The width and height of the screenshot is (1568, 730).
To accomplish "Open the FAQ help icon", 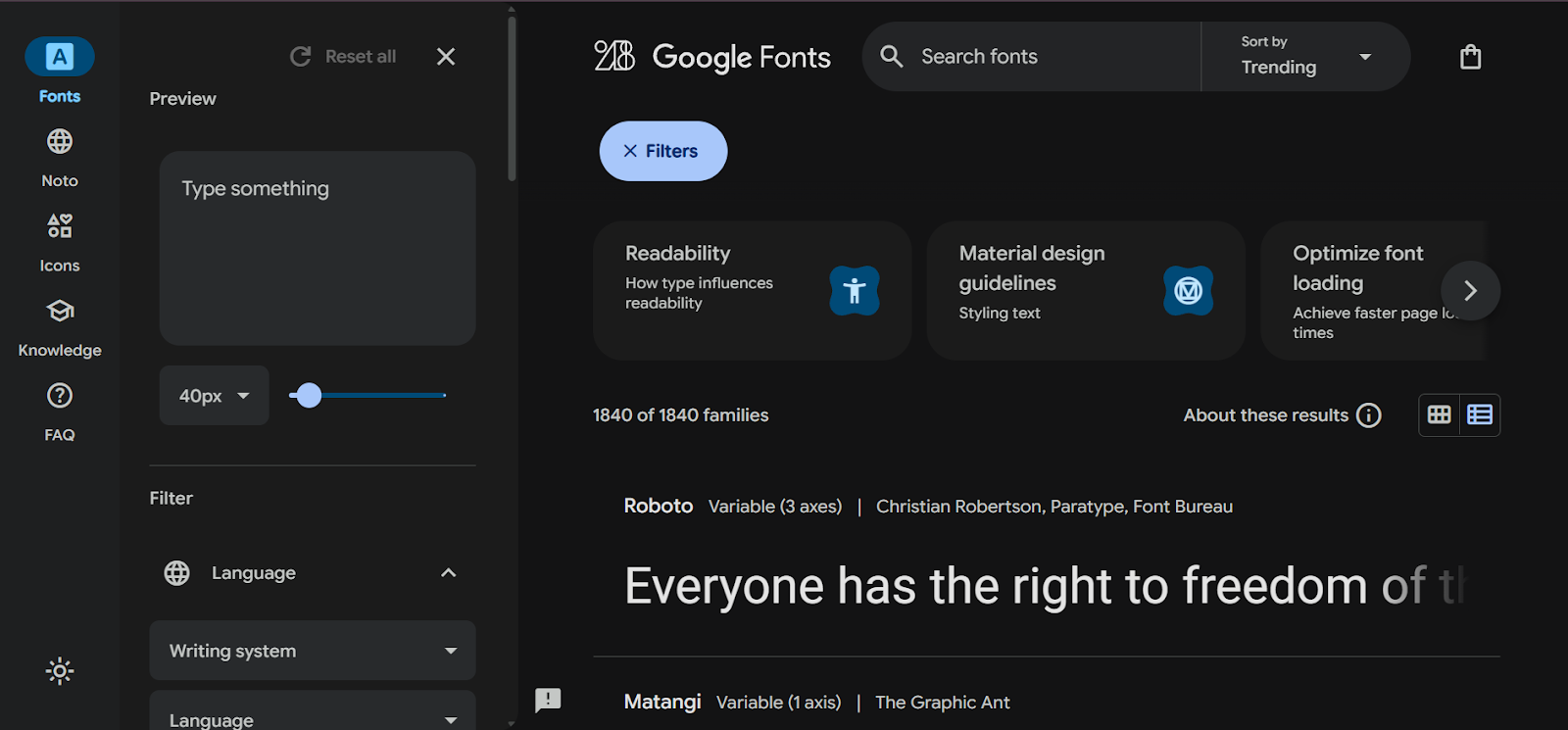I will (x=60, y=396).
